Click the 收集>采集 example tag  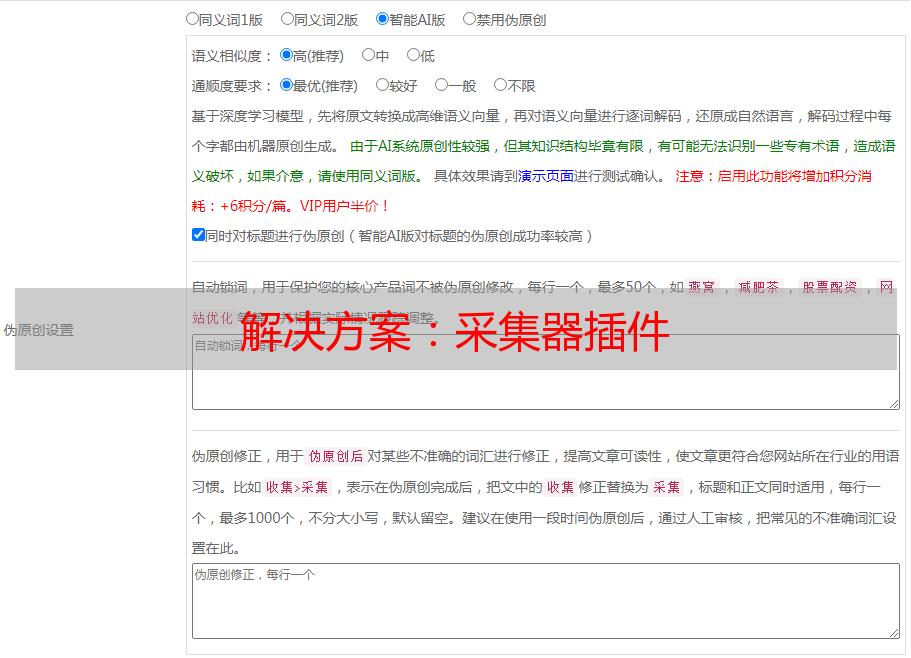(x=297, y=488)
